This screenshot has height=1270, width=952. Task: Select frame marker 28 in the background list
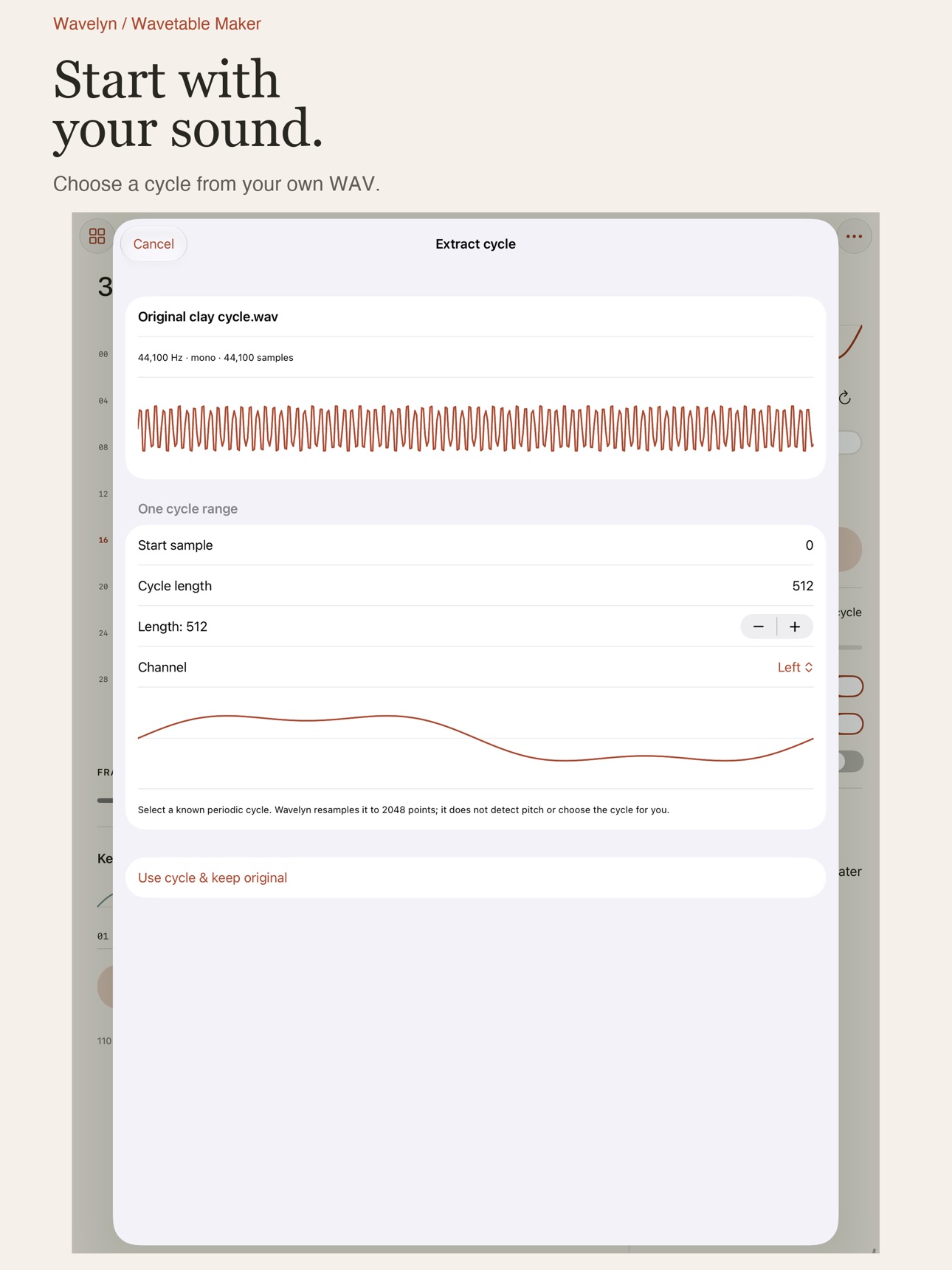[103, 680]
